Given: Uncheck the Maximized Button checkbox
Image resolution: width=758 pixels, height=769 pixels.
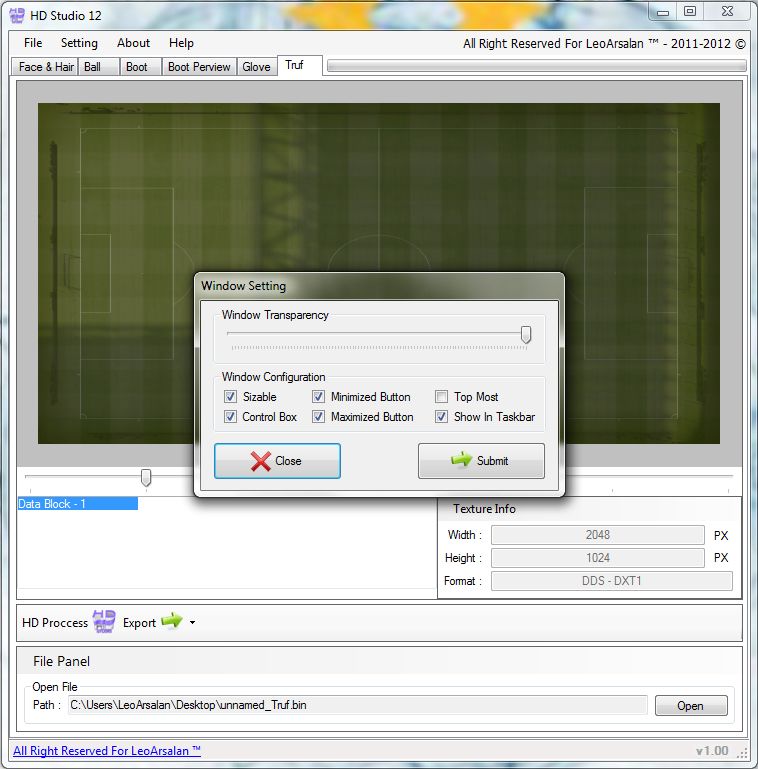Looking at the screenshot, I should [319, 417].
